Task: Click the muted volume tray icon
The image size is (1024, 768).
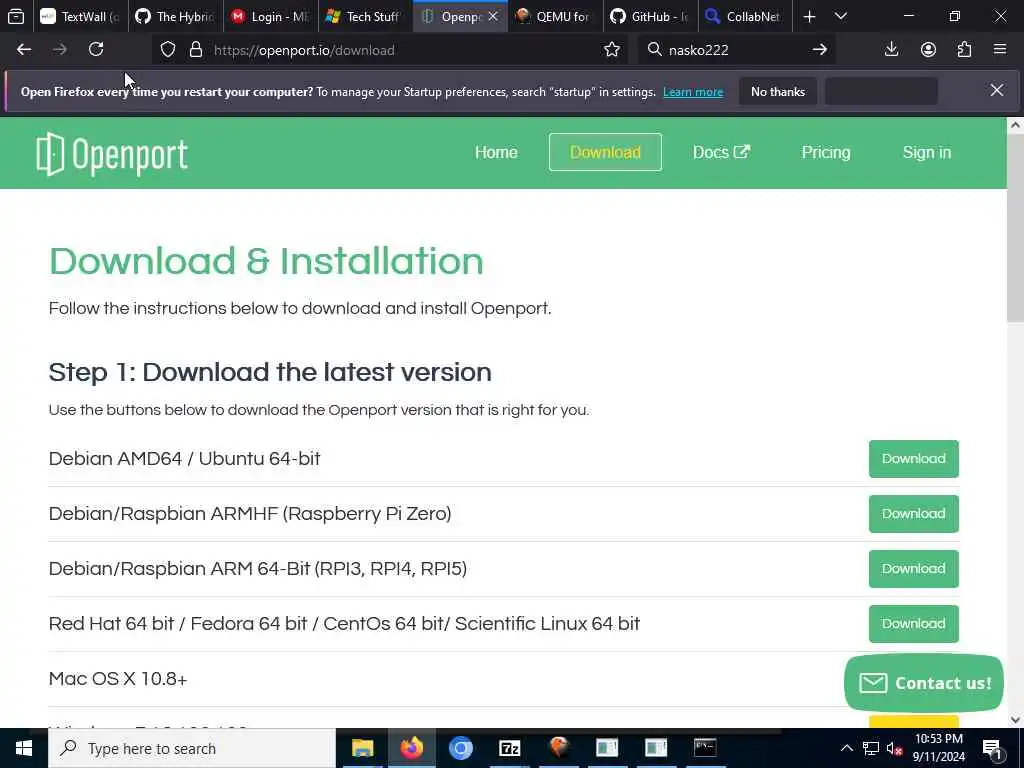Action: click(x=895, y=748)
